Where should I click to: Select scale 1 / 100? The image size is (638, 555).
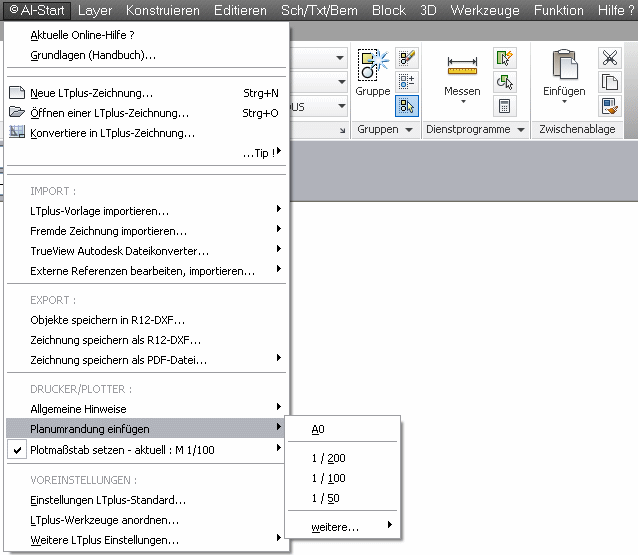(342, 478)
